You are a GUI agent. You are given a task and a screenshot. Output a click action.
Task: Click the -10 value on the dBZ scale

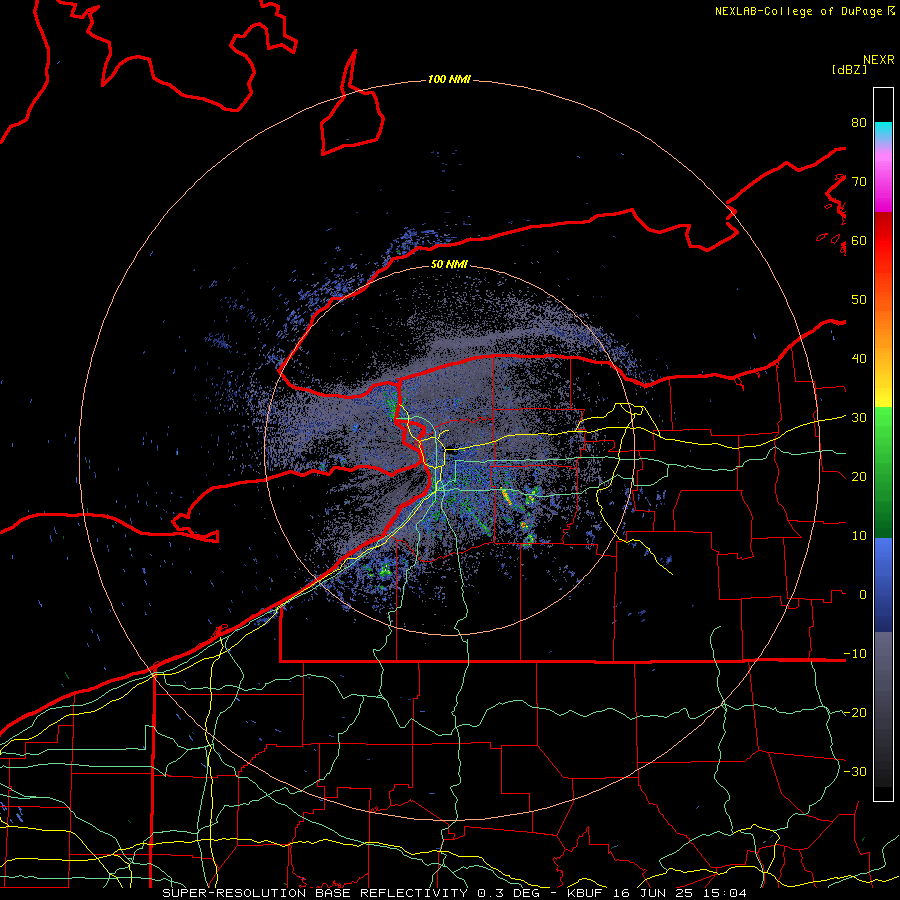tap(855, 653)
